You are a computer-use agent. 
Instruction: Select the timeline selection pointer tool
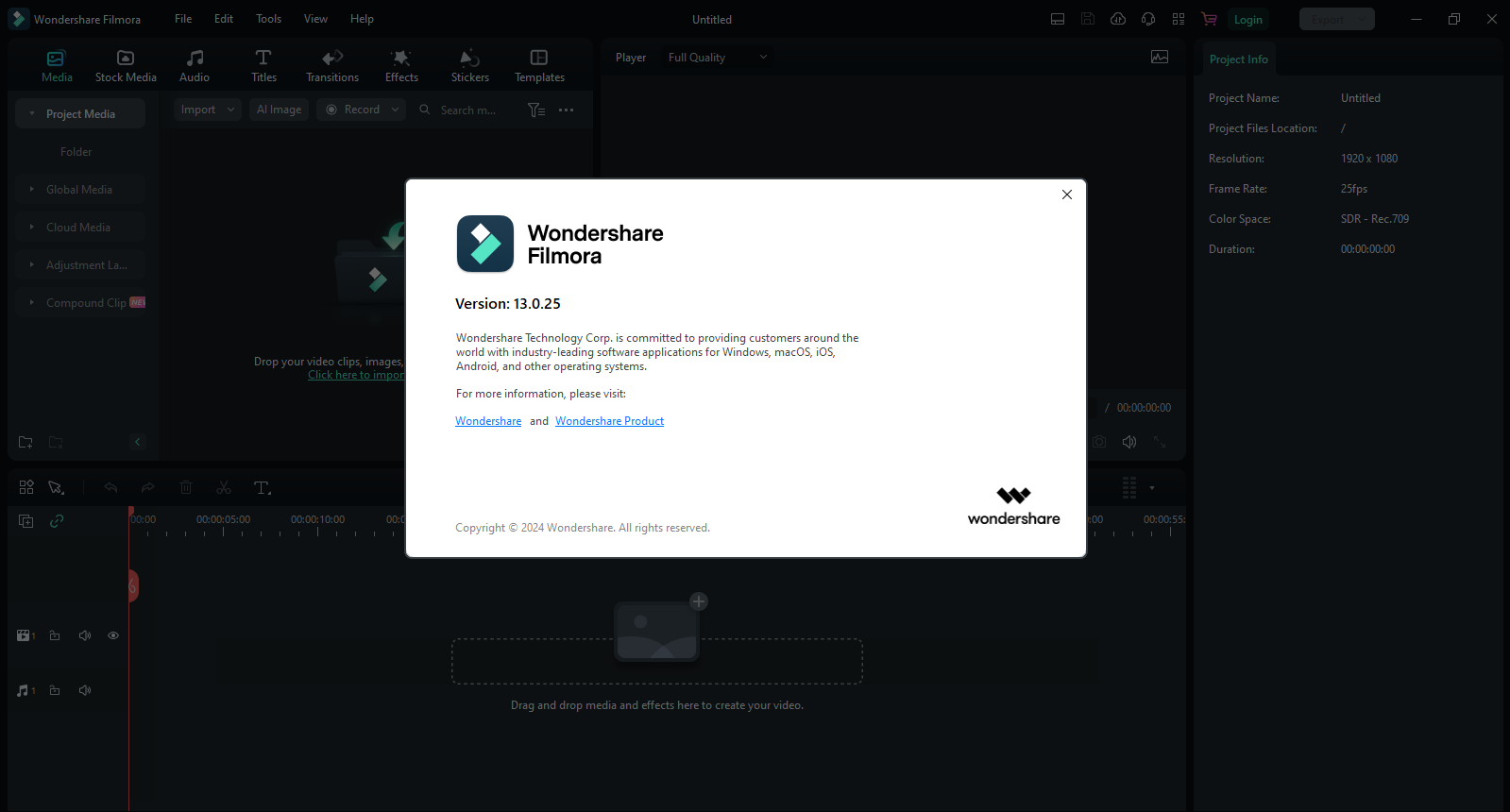[57, 487]
